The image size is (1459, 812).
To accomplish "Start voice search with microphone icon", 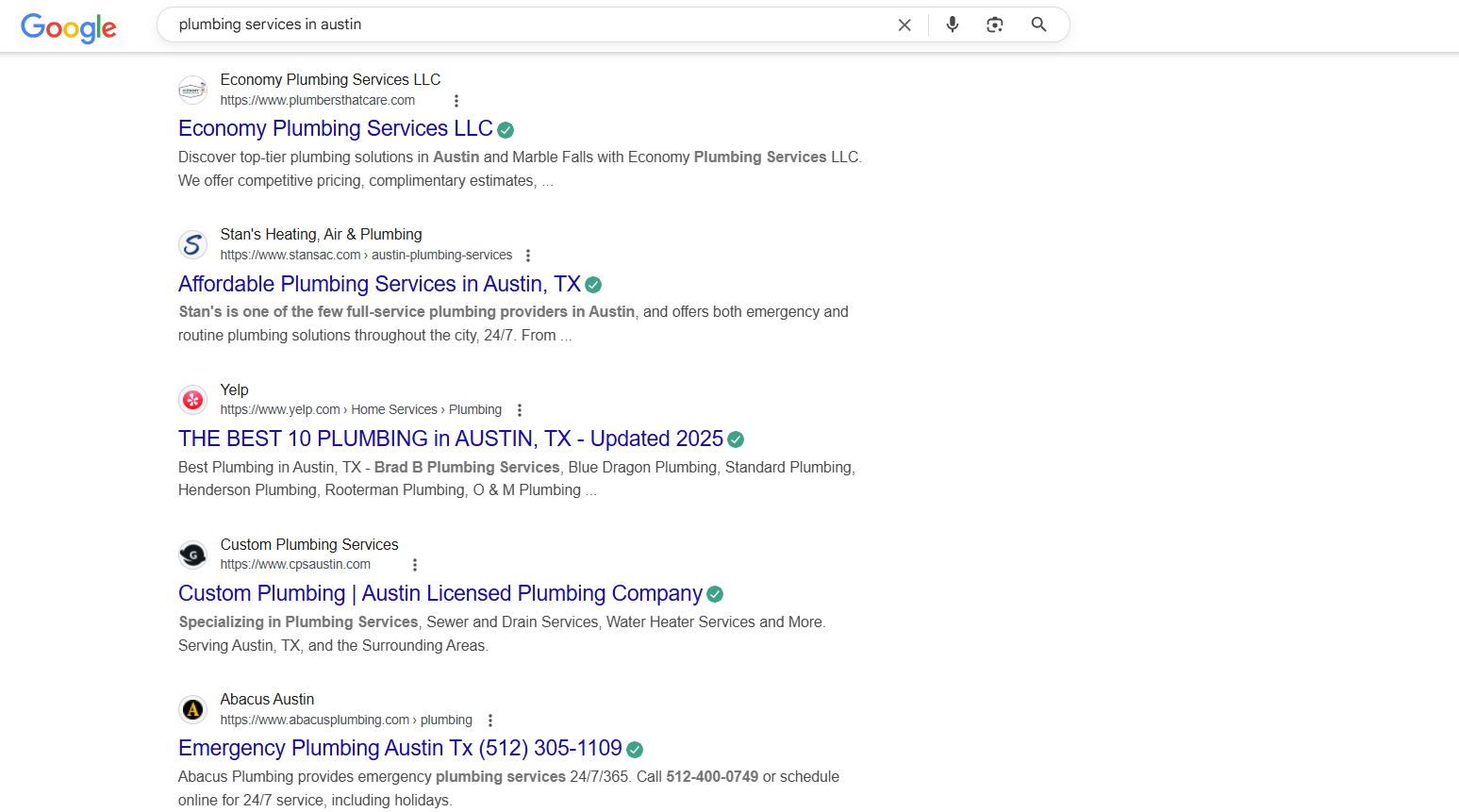I will pos(953,25).
